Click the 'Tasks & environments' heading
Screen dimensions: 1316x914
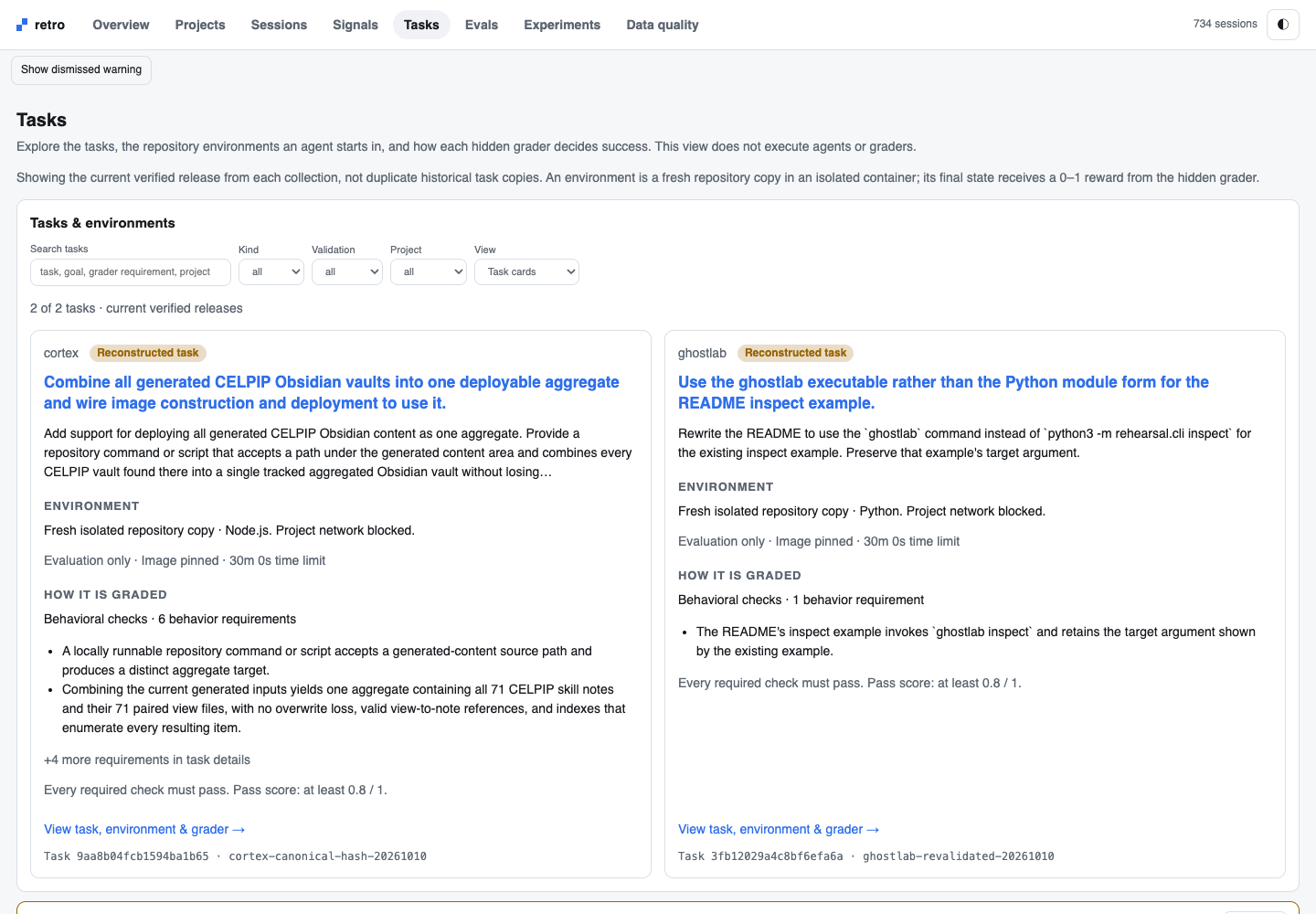click(x=102, y=223)
